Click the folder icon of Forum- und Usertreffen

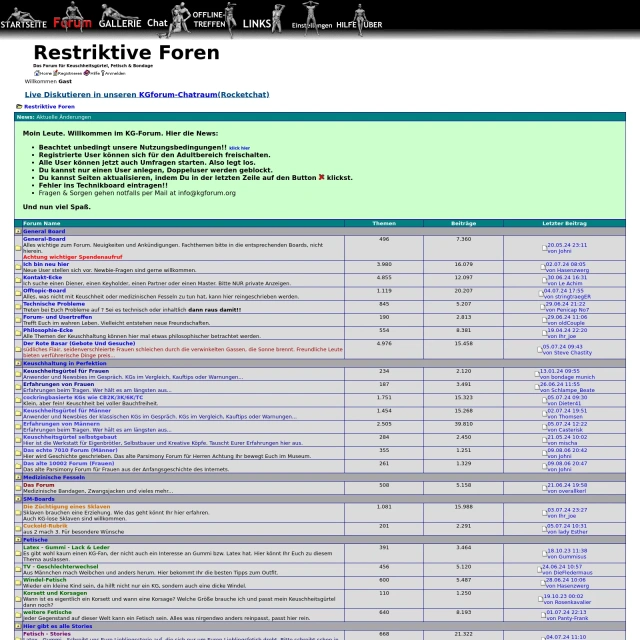pyautogui.click(x=18, y=320)
